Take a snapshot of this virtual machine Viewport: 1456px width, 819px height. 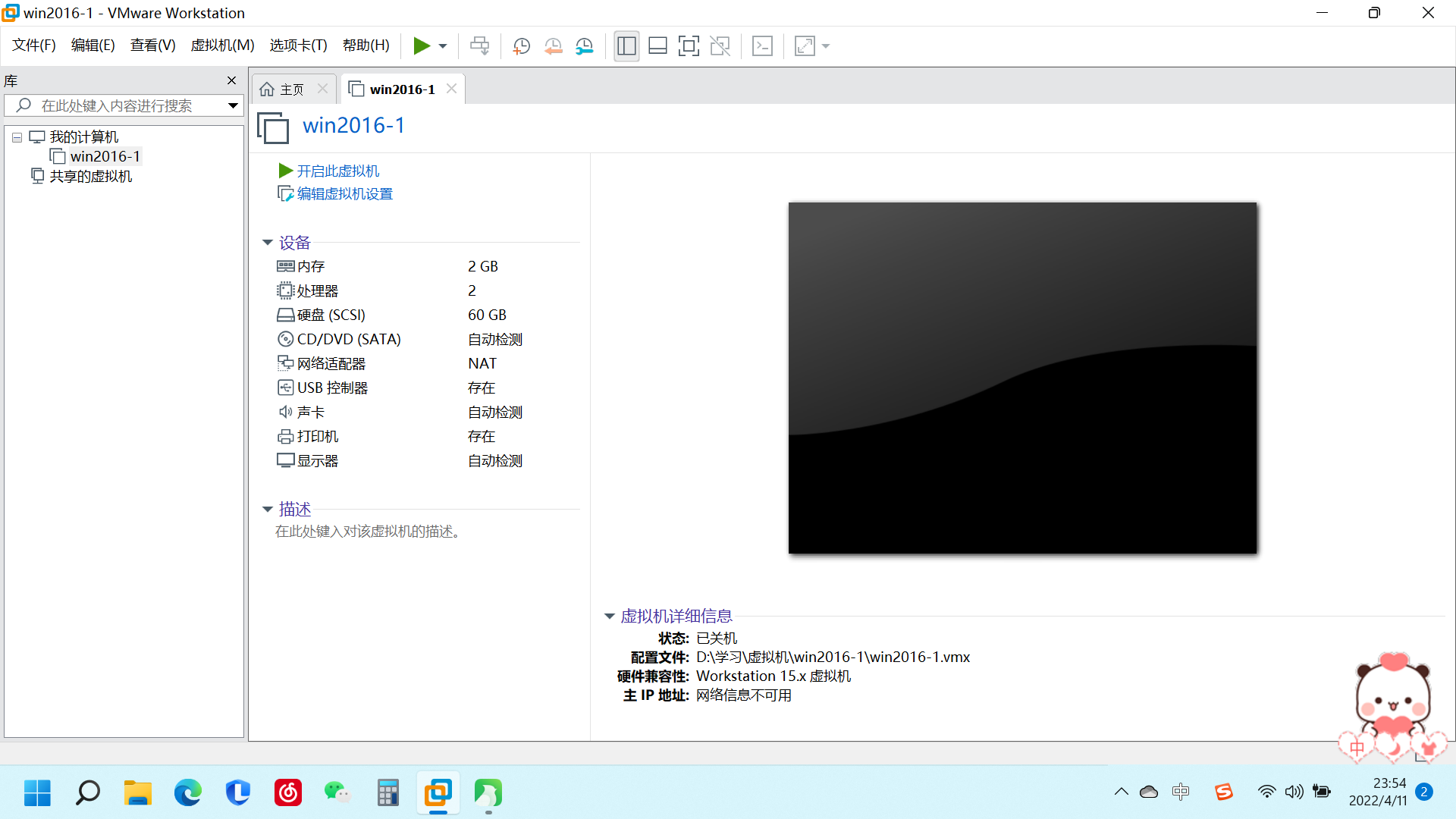click(521, 46)
